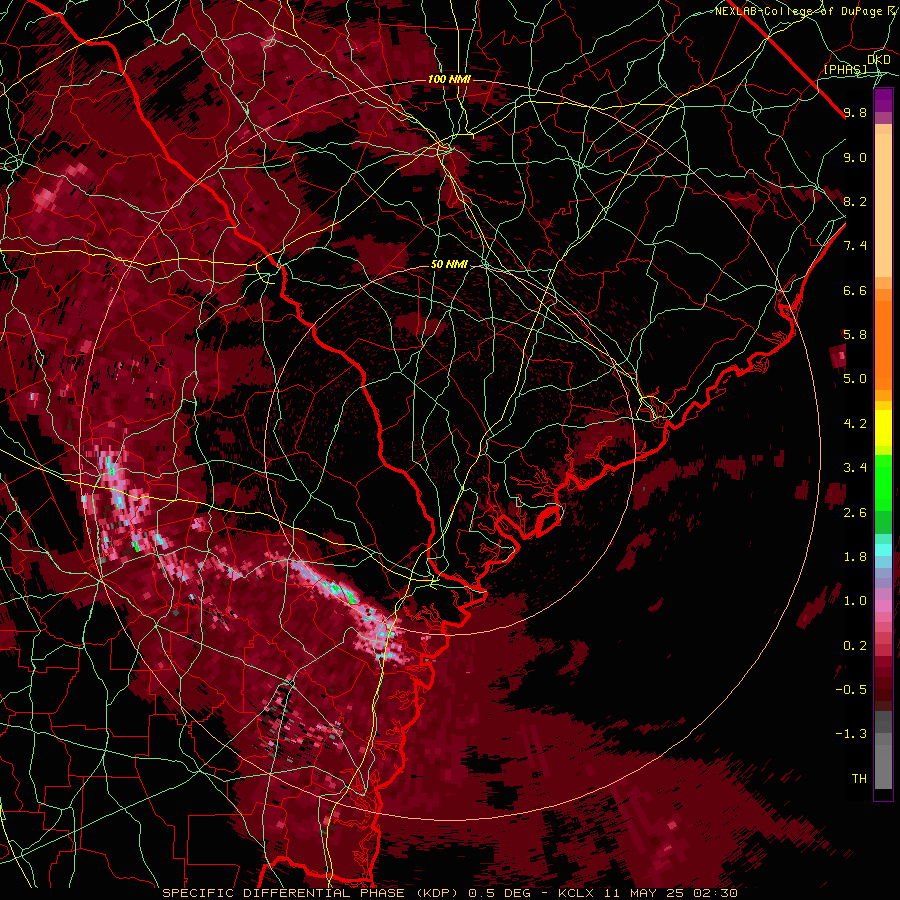
Task: Click the "100 NMI" range ring label
Action: [449, 79]
